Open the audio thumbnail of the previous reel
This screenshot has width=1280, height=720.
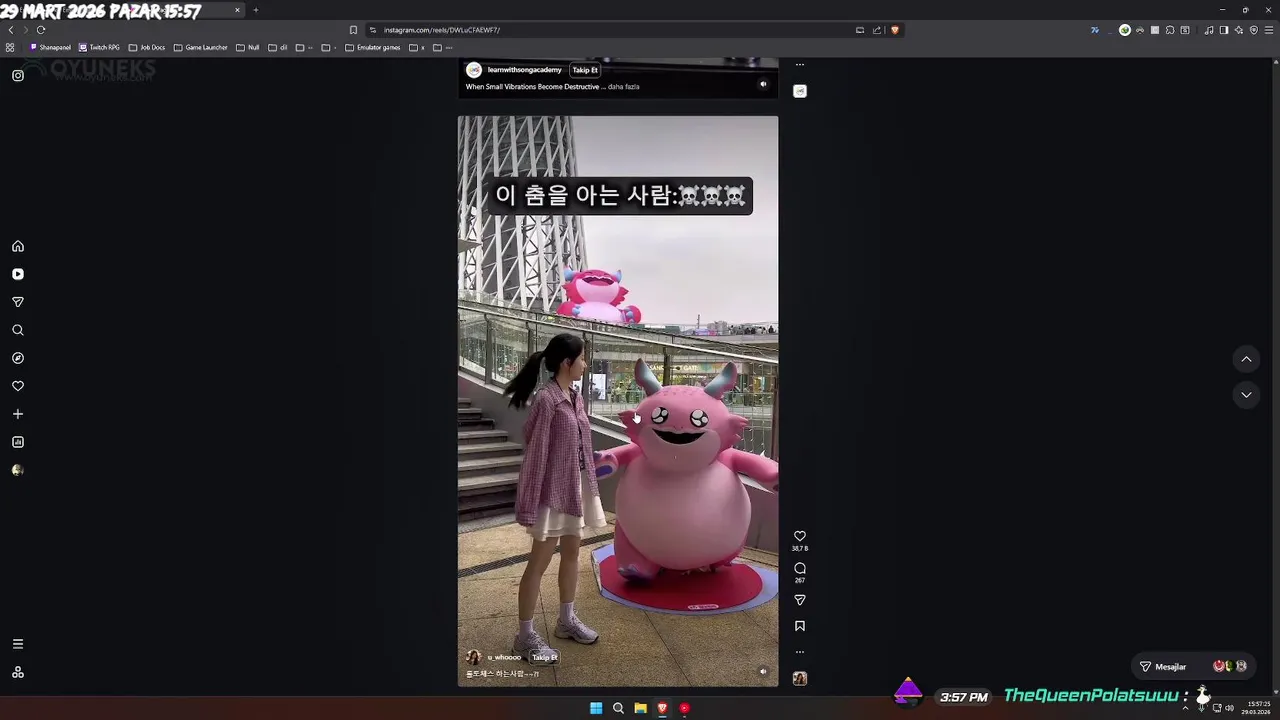(800, 91)
